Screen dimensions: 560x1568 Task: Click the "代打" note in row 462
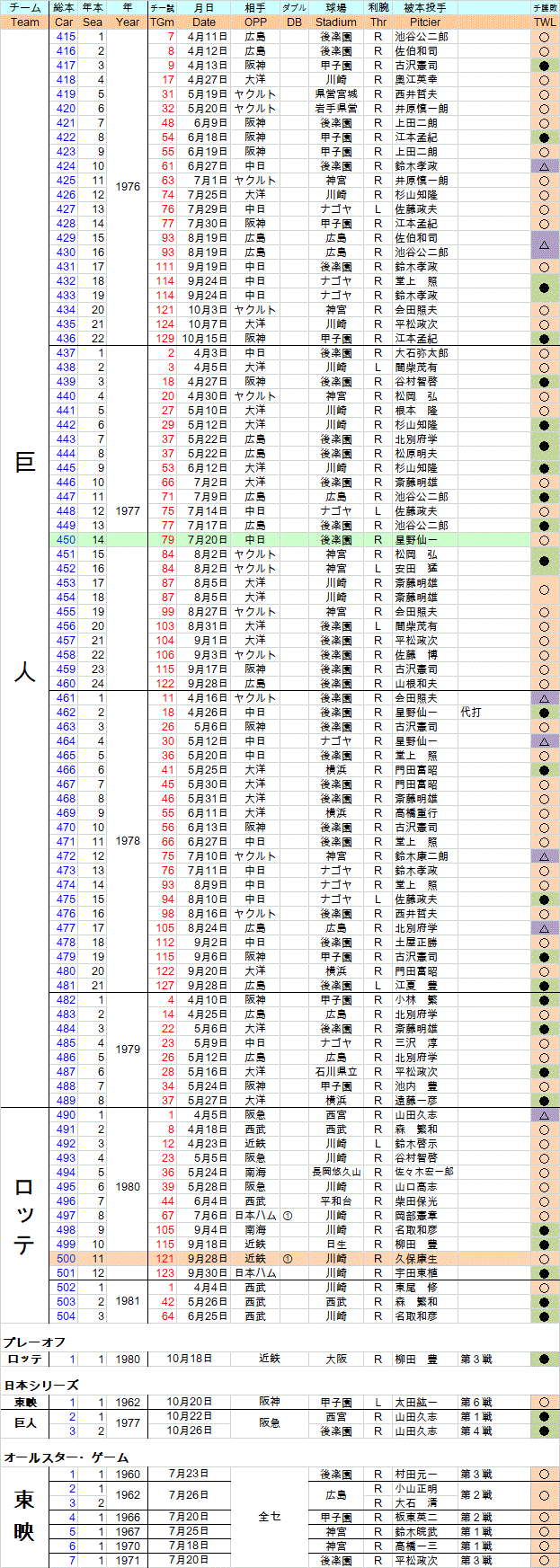tap(472, 713)
